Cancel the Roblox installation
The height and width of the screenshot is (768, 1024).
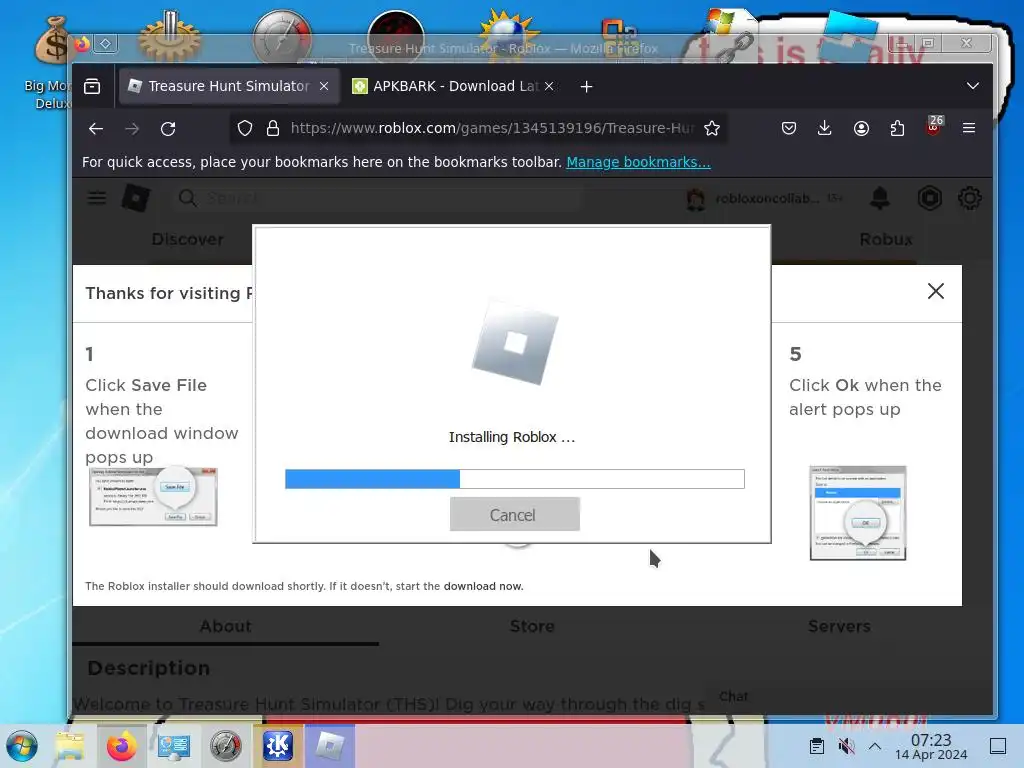click(x=514, y=515)
